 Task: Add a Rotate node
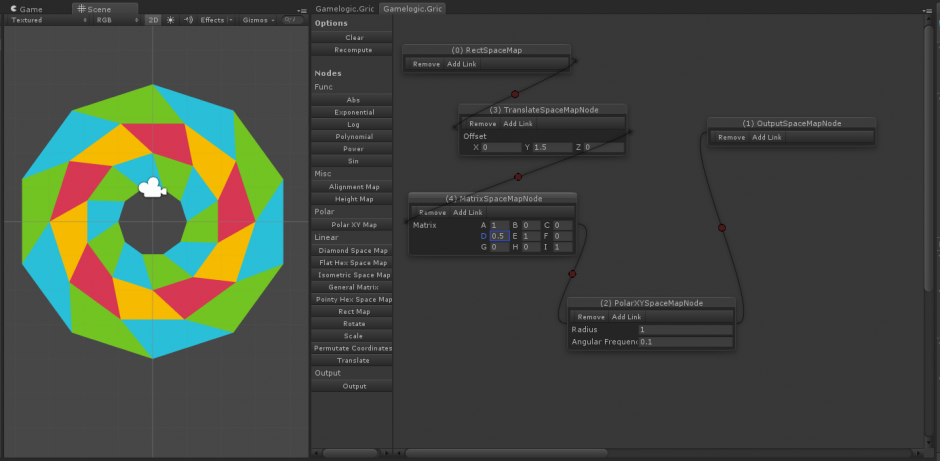pos(352,324)
